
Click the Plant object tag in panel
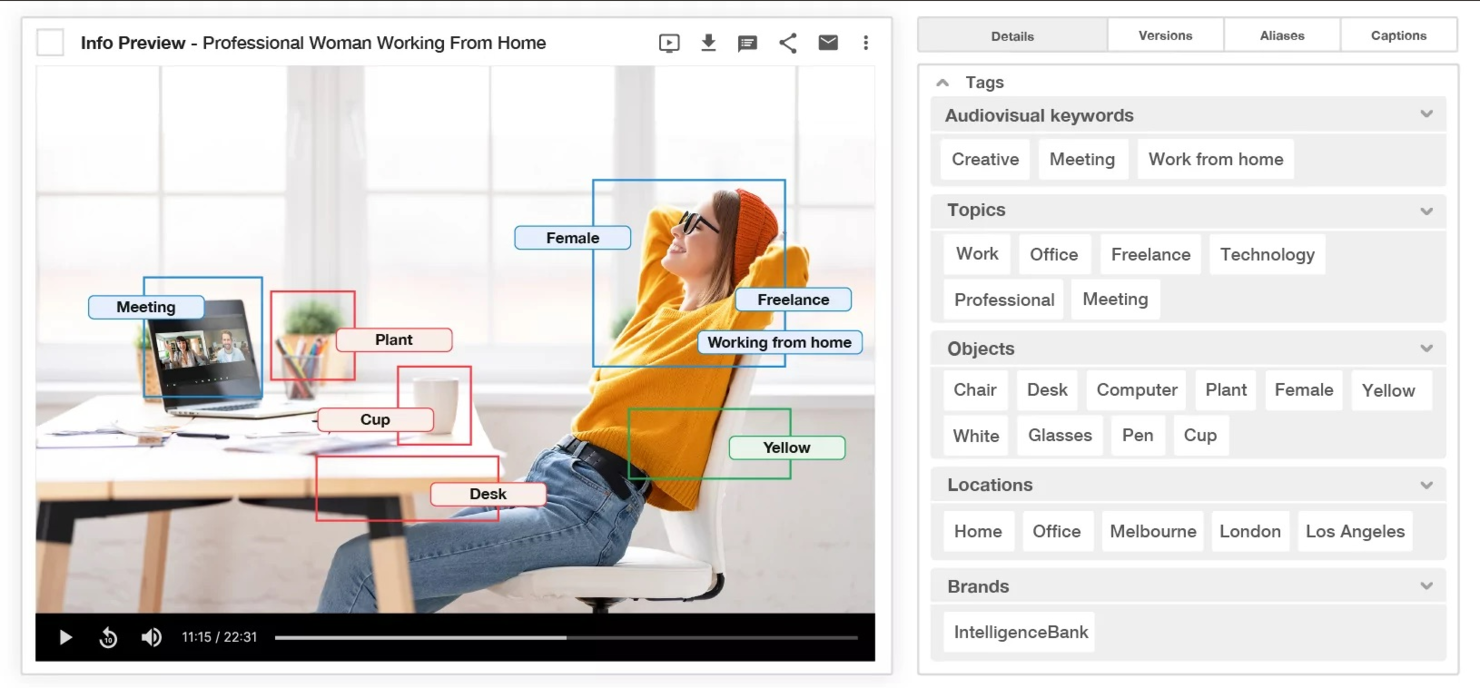point(1226,390)
